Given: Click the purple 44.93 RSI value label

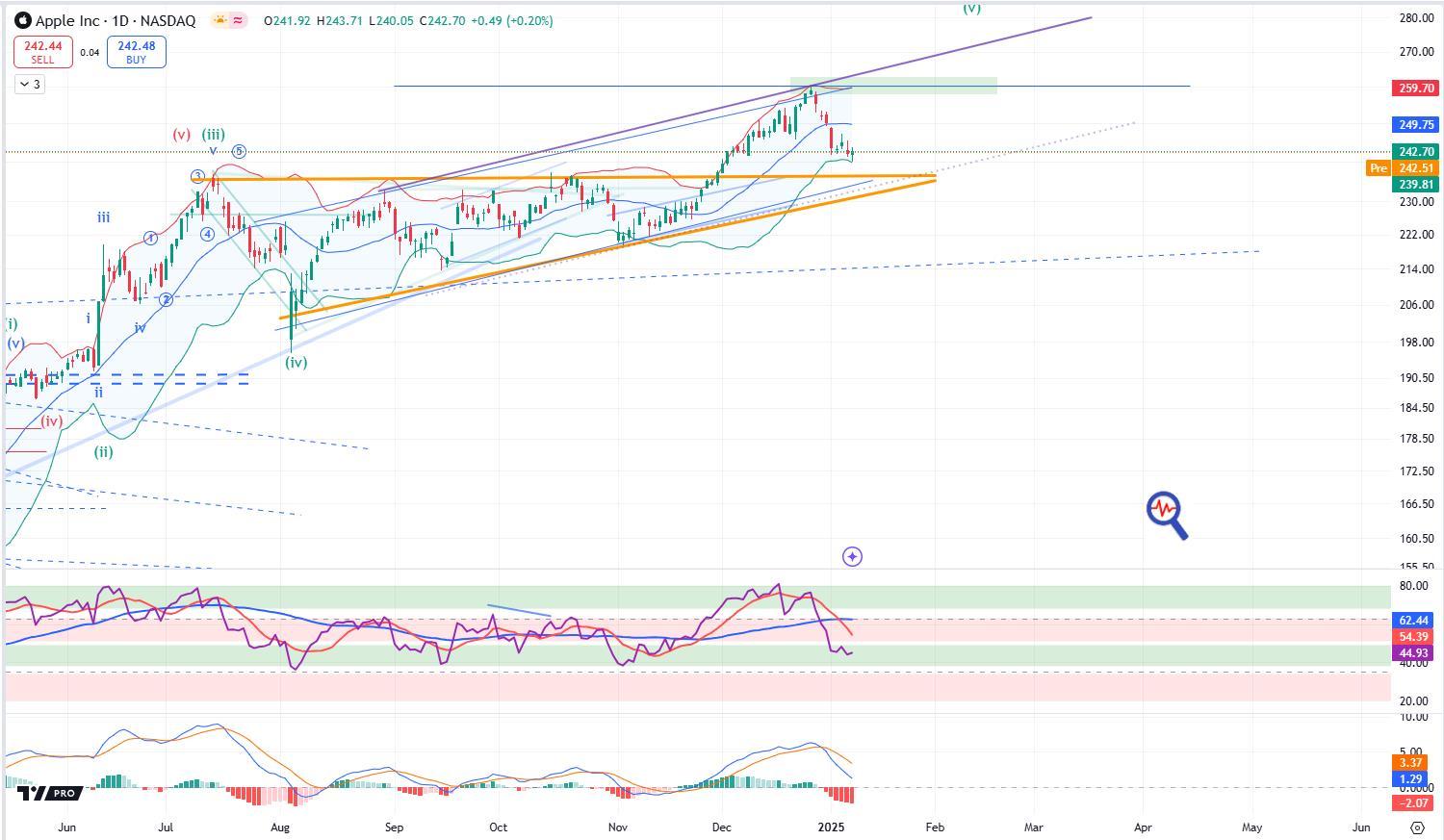Looking at the screenshot, I should coord(1413,653).
